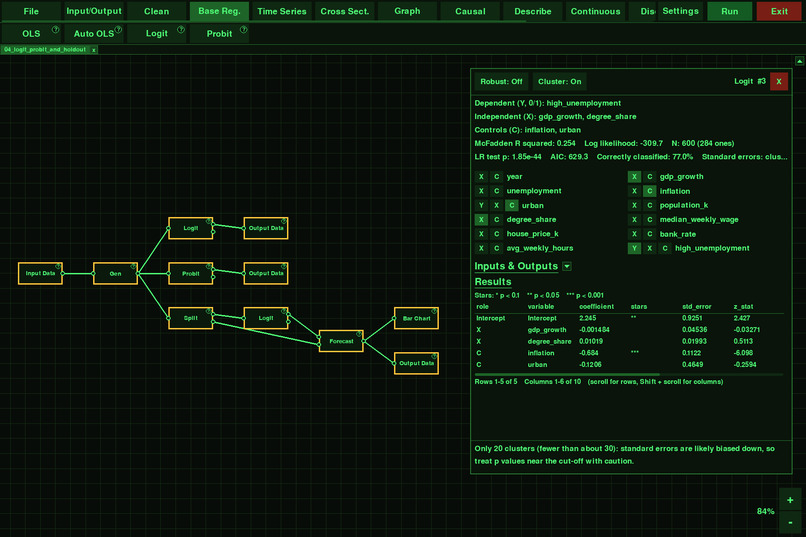Set unemployment as a C control
The height and width of the screenshot is (537, 806).
coord(497,191)
